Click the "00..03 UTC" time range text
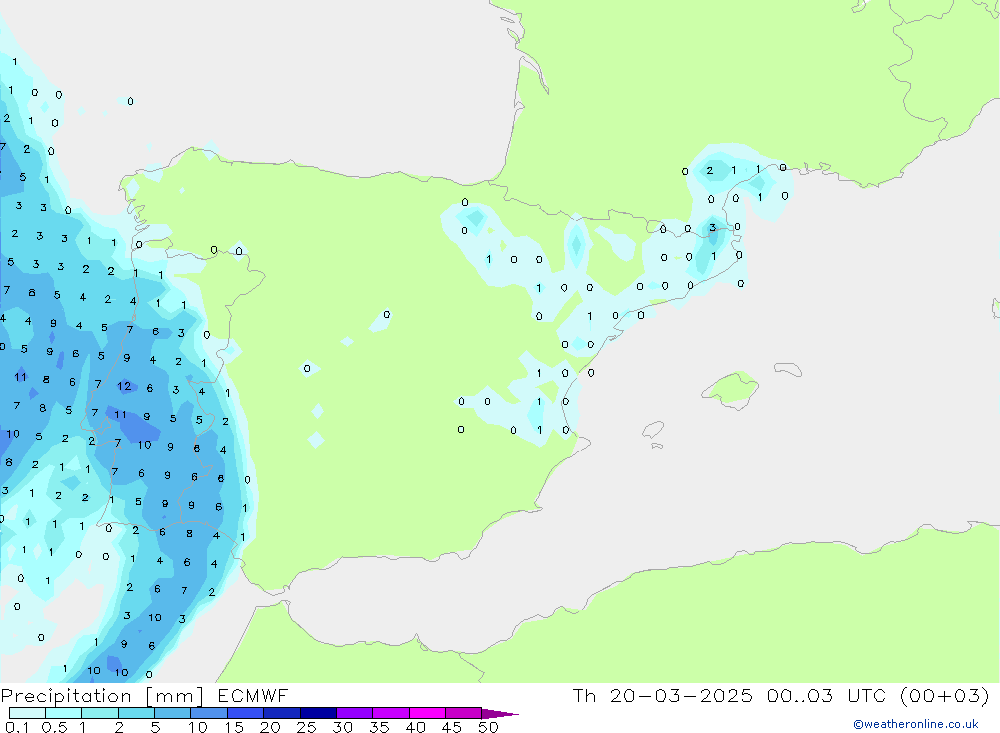Screen dimensions: 1000x733 827,695
